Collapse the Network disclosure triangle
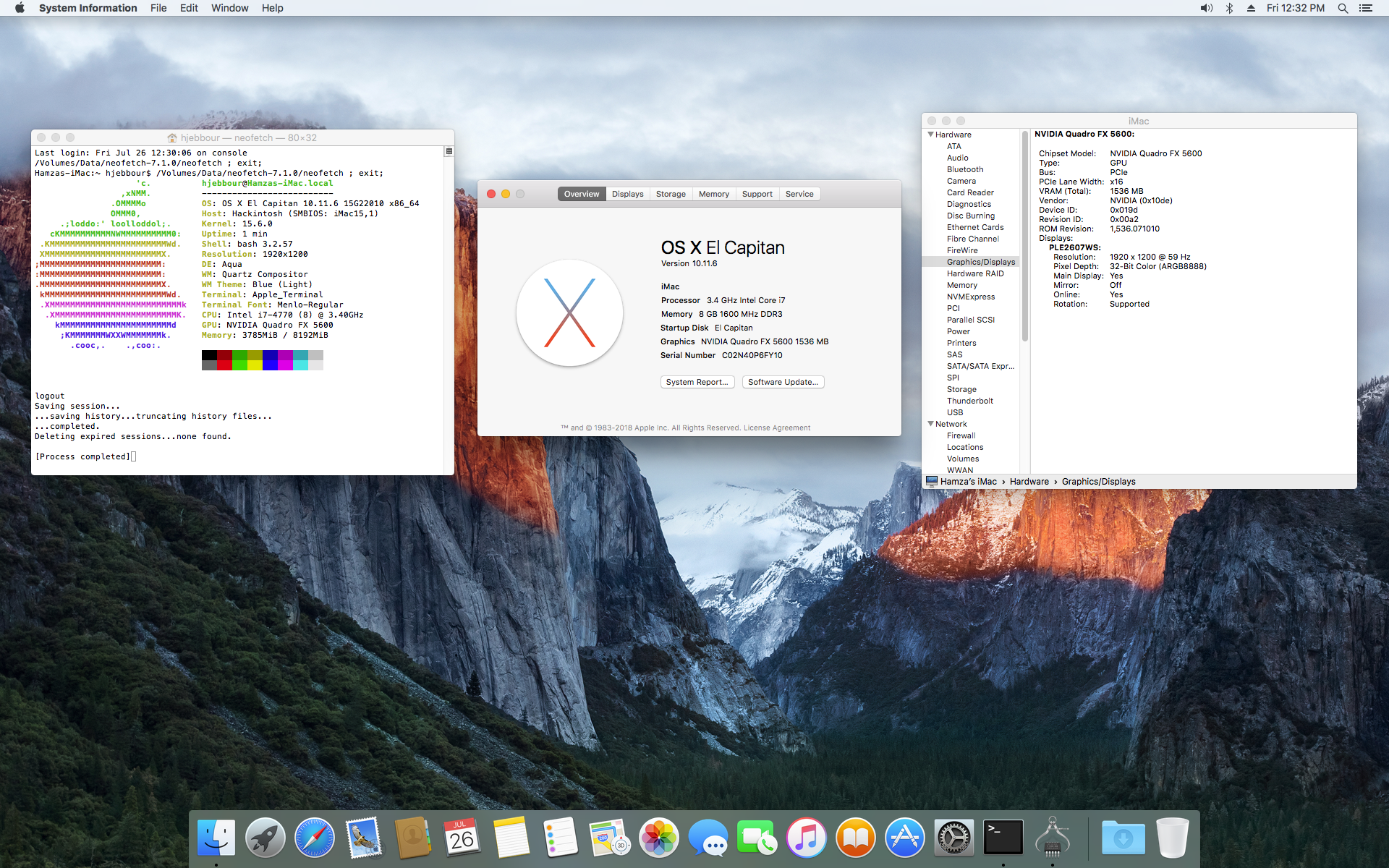 (930, 424)
